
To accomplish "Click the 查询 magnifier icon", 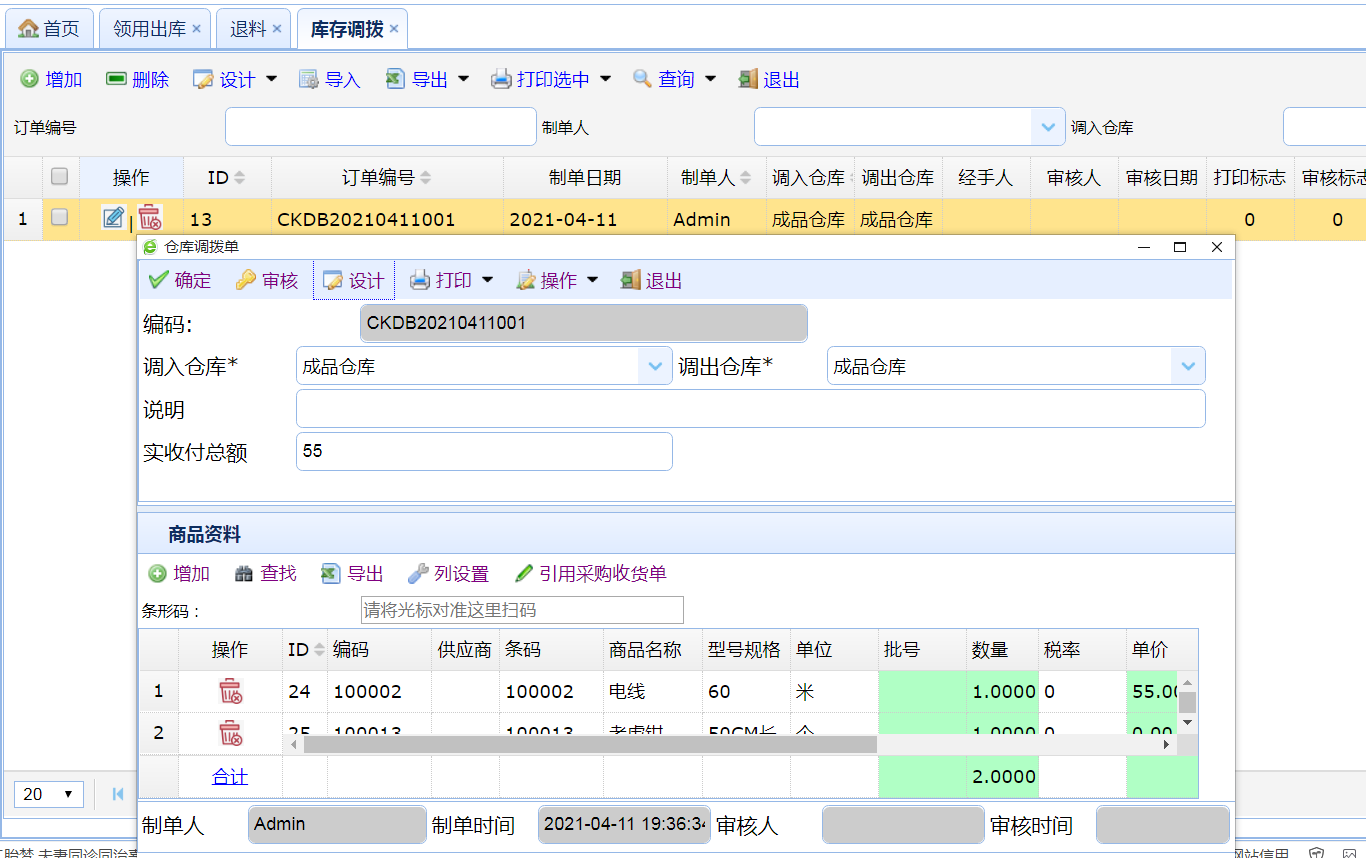I will coord(643,79).
